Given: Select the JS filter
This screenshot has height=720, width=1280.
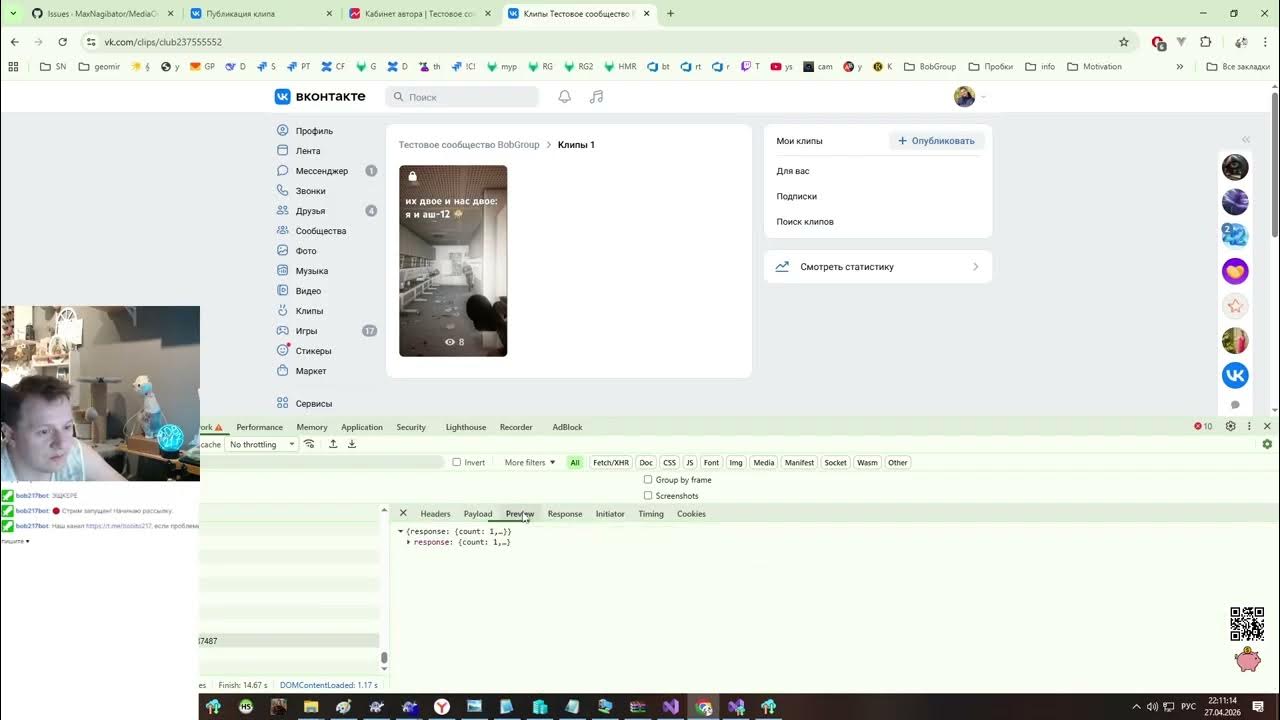Looking at the screenshot, I should [x=690, y=463].
